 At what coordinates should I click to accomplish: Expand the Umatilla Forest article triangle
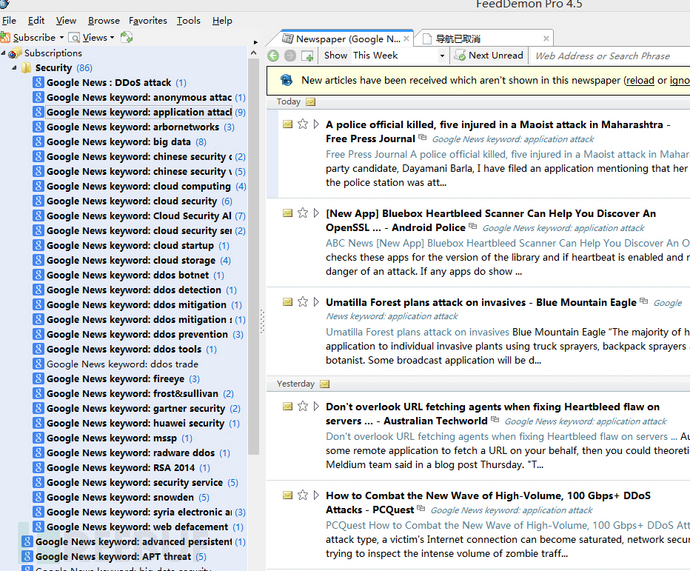pos(316,302)
